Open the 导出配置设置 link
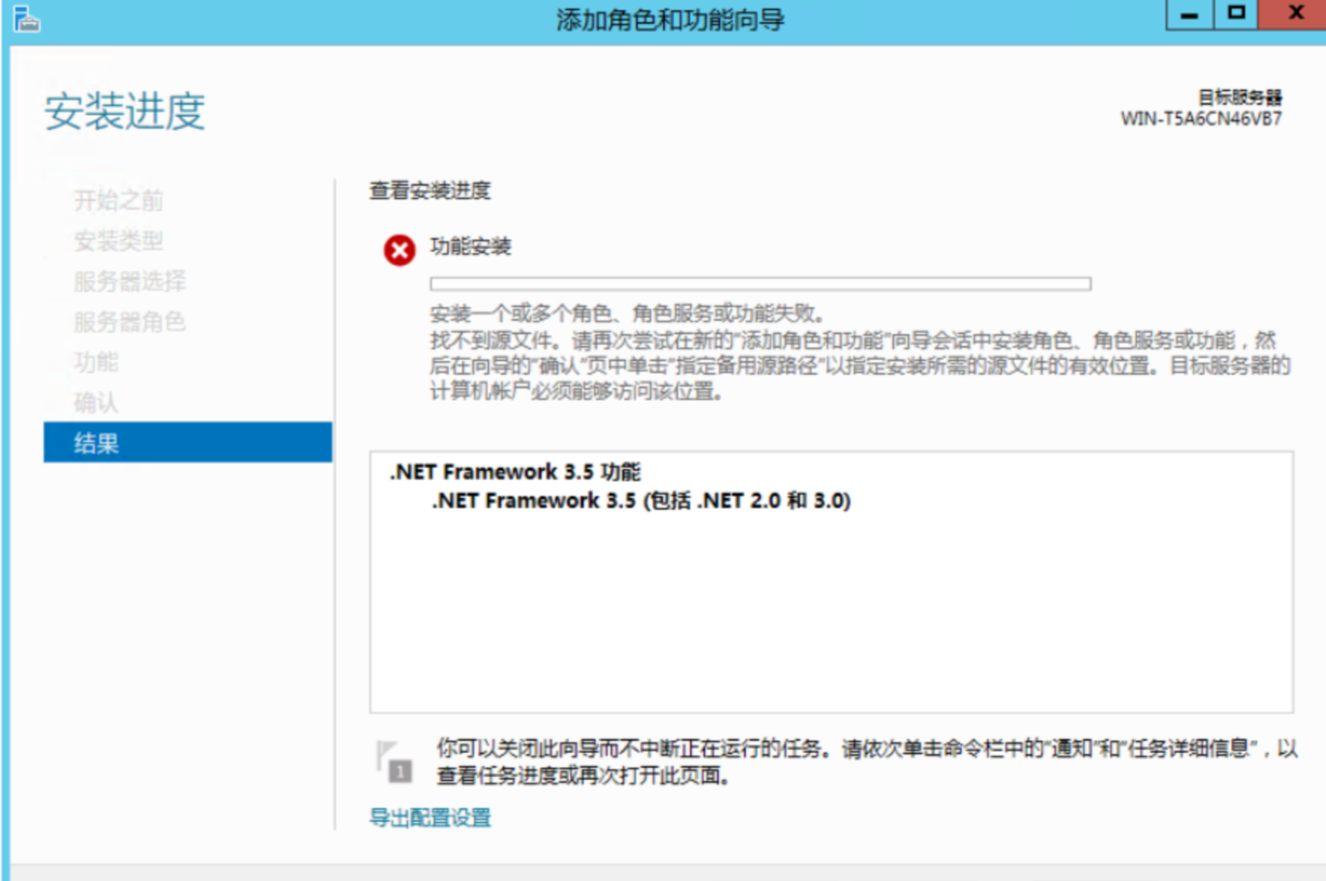This screenshot has height=881, width=1326. (x=430, y=818)
